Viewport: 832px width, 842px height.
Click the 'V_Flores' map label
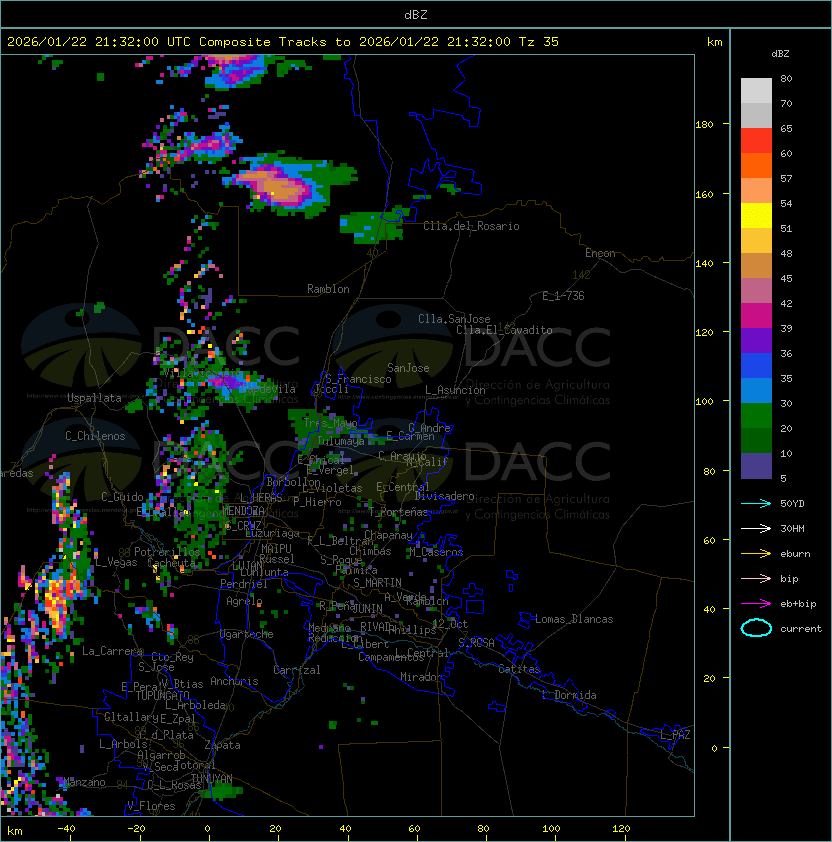[x=151, y=806]
